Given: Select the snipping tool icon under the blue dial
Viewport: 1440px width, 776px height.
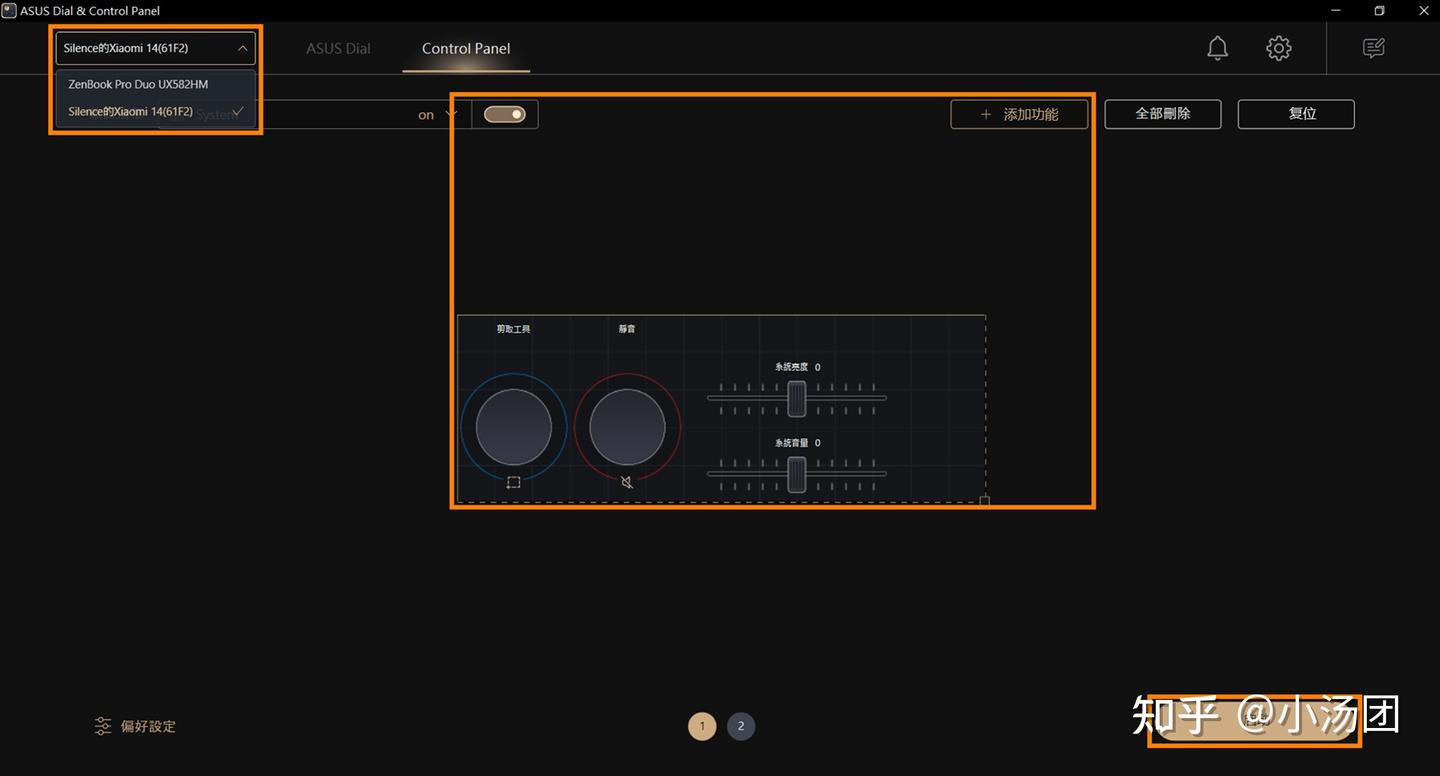Looking at the screenshot, I should (x=513, y=481).
